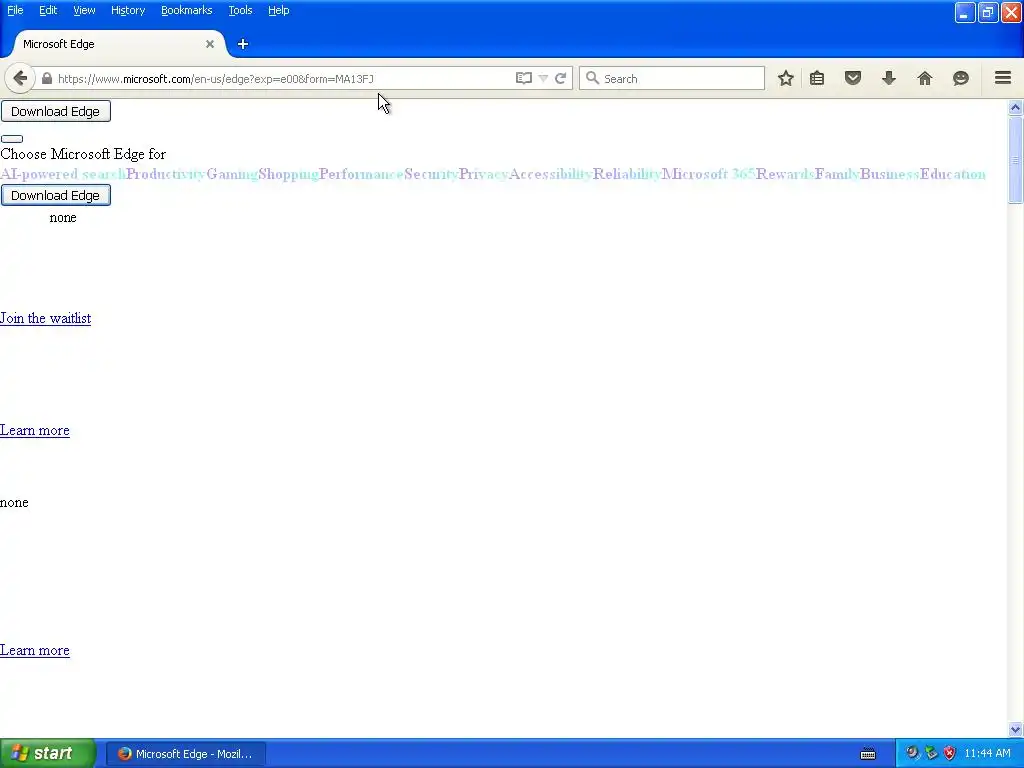Select the Accessibility link
Image resolution: width=1024 pixels, height=768 pixels.
click(551, 174)
